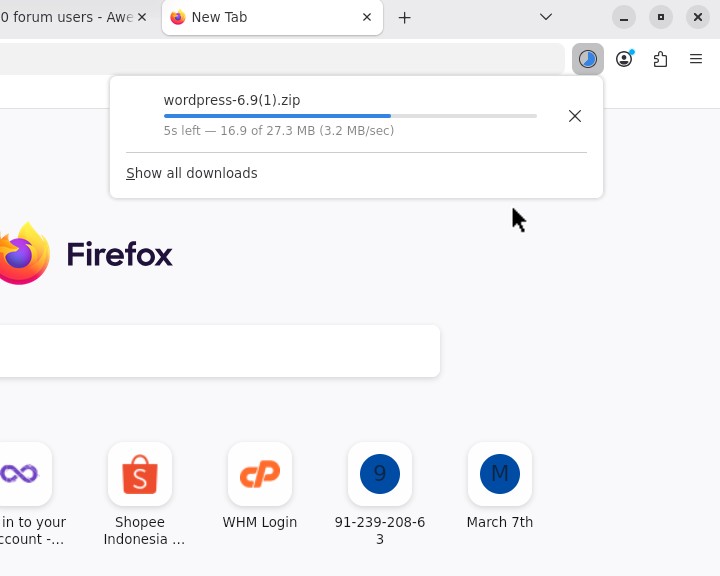Open the Extensions puzzle icon
720x576 pixels.
click(x=660, y=59)
